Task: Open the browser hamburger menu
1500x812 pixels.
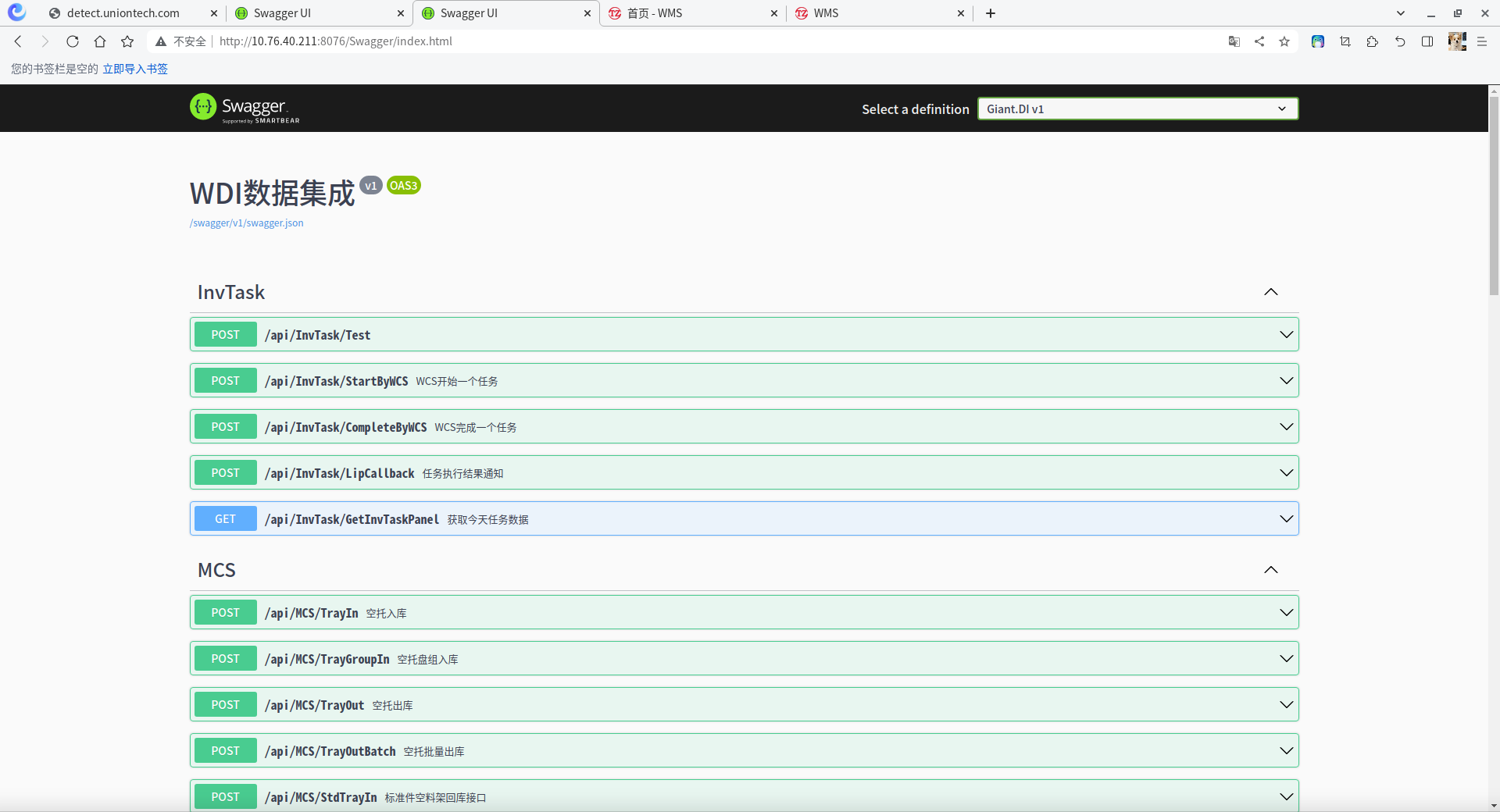Action: 1482,41
